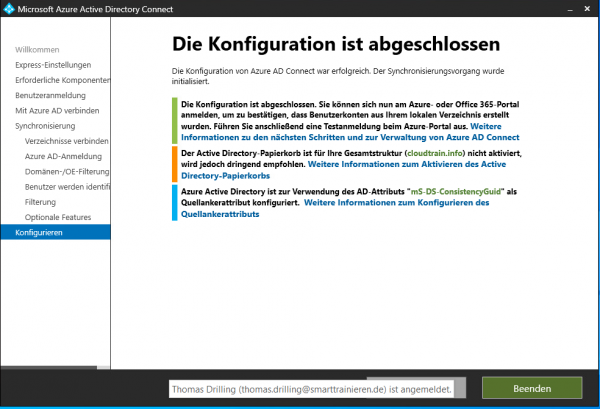Open the Filterung sub-step
This screenshot has height=409, width=600.
click(40, 202)
